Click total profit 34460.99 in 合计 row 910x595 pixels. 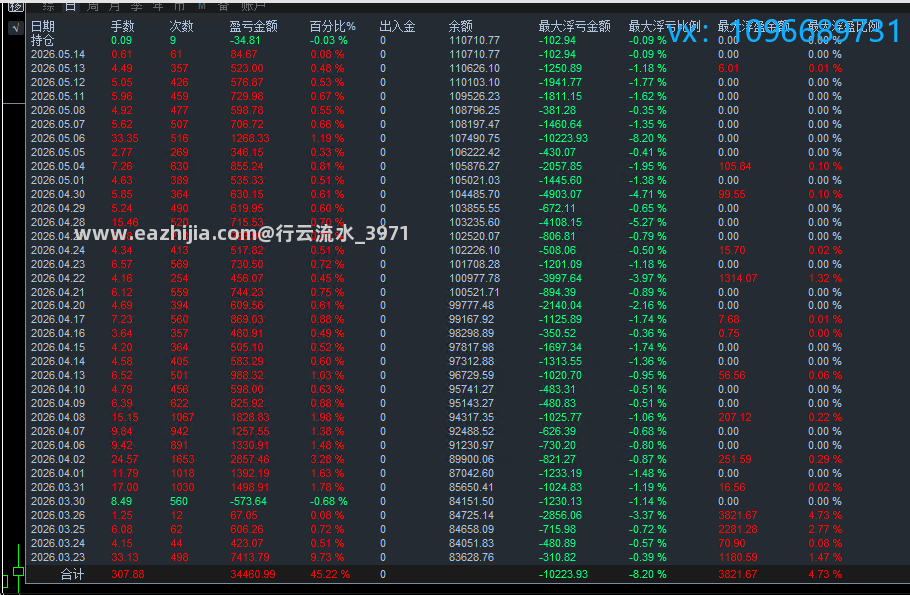point(252,575)
